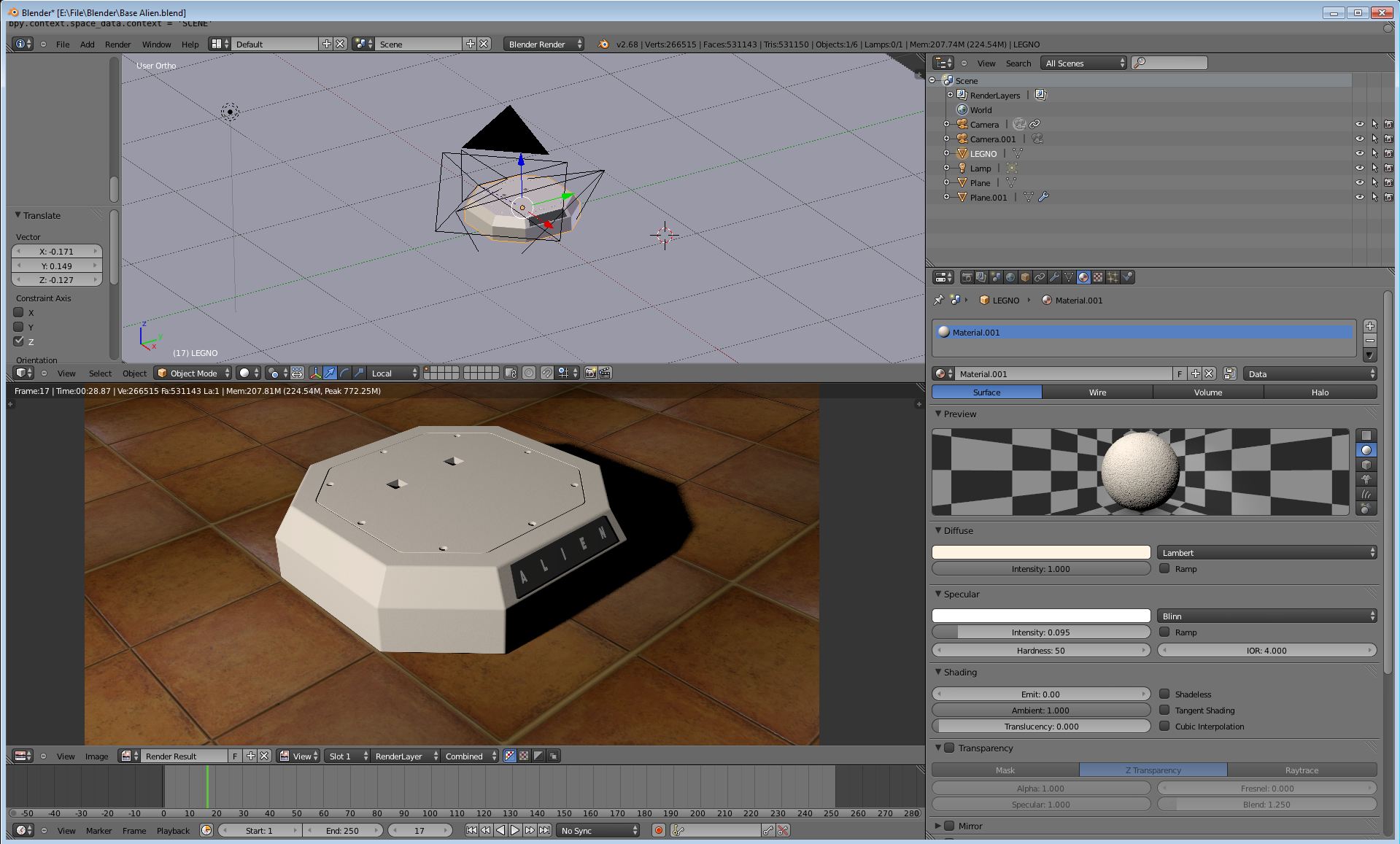Disable Z constraint axis checkbox

(x=19, y=341)
